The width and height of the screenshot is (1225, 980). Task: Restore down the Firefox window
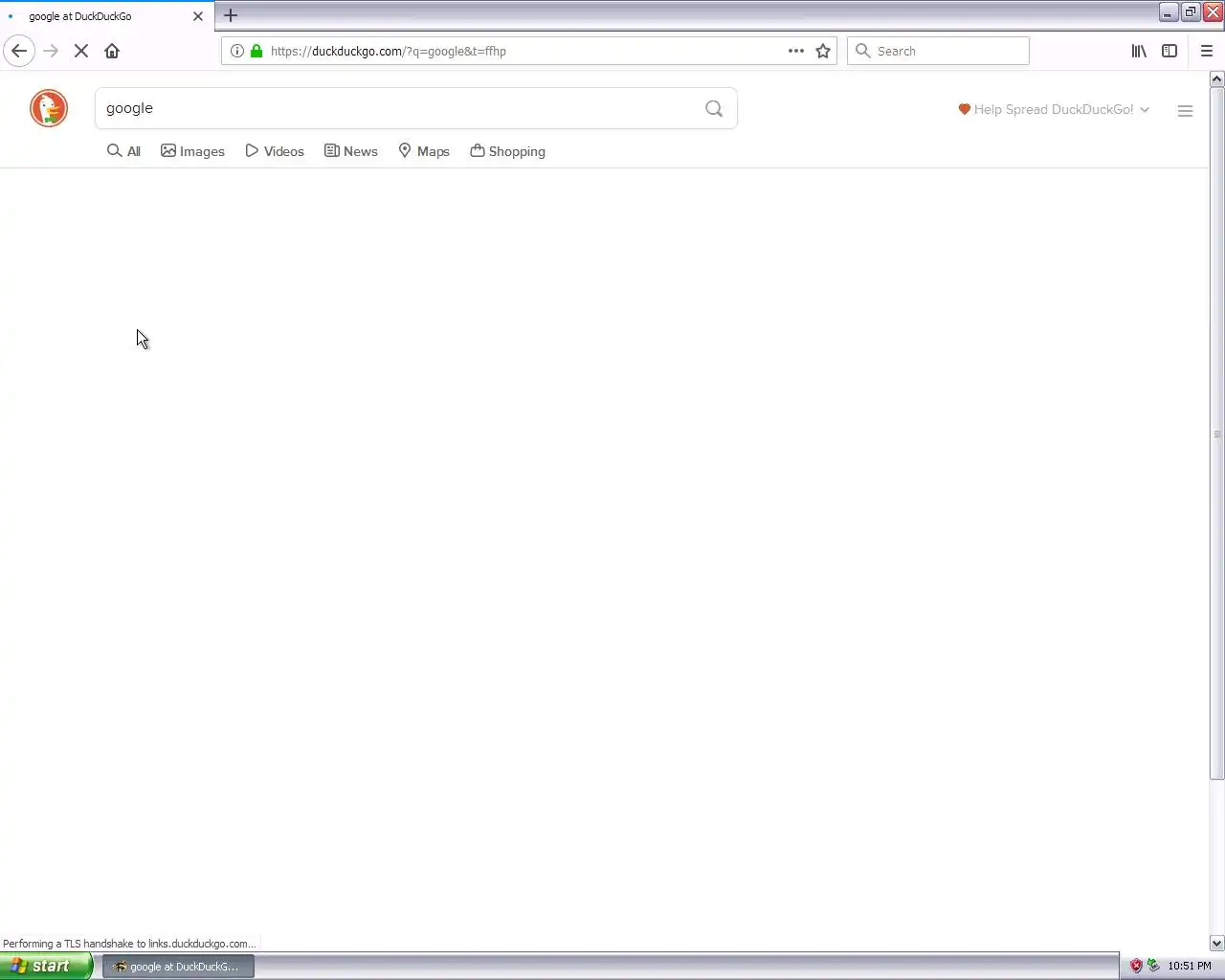(x=1191, y=12)
